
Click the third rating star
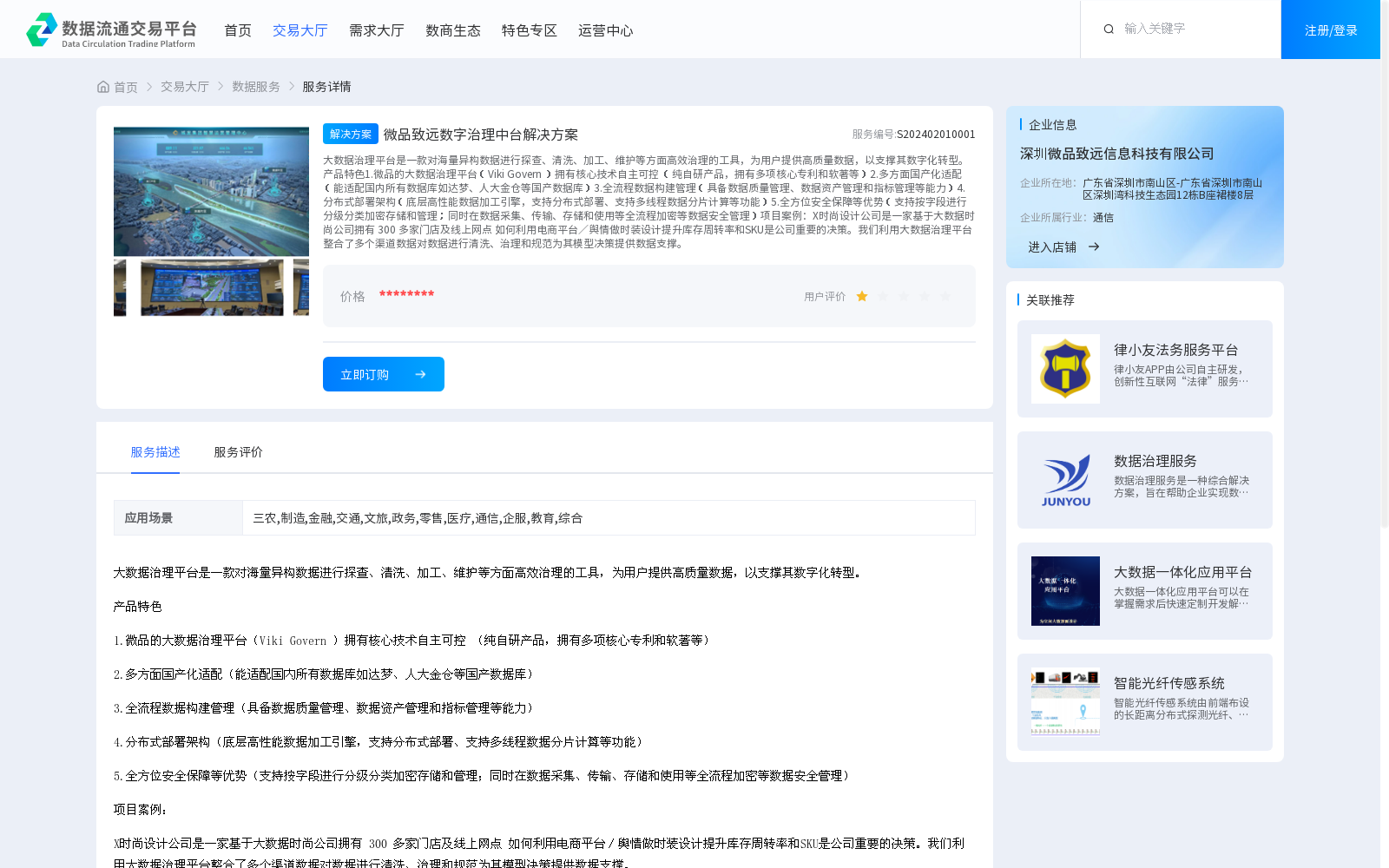click(904, 297)
